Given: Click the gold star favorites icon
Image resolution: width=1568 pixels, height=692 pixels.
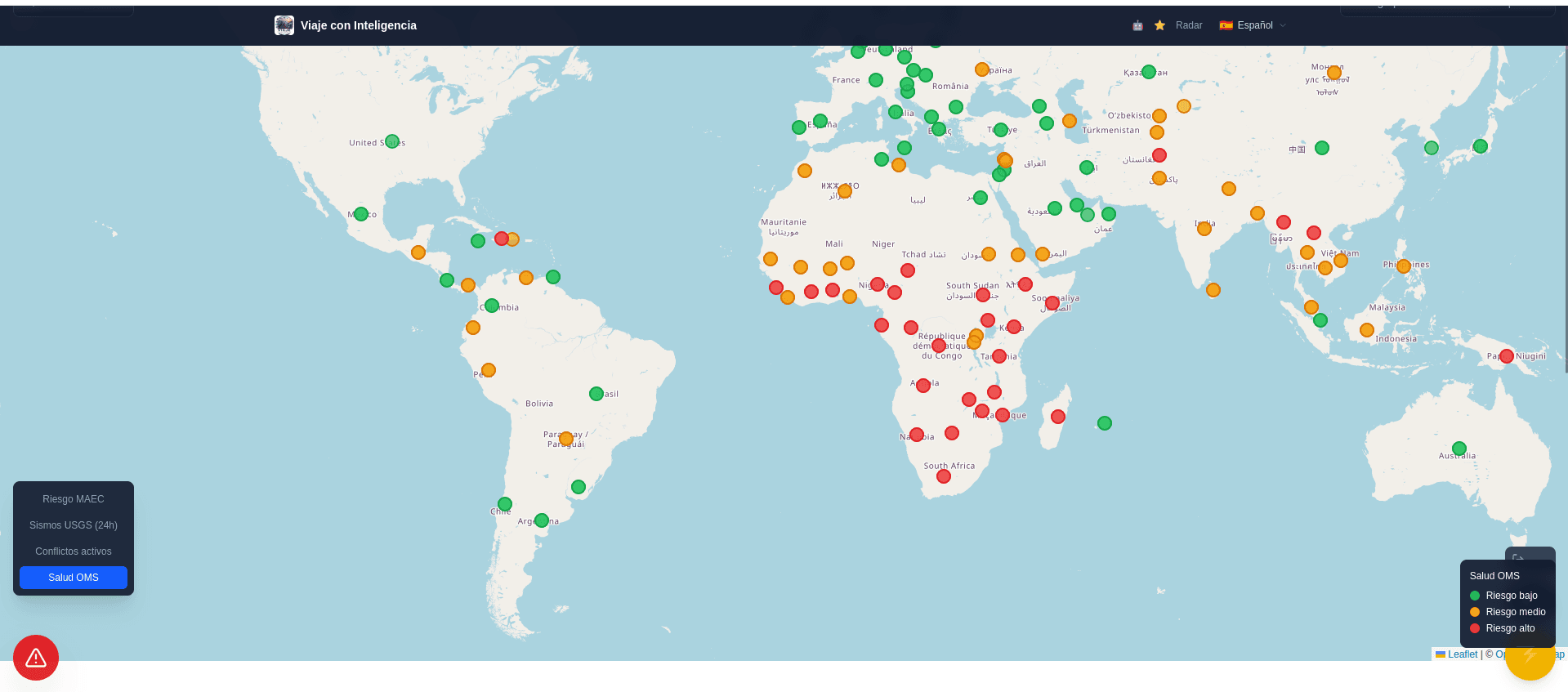Looking at the screenshot, I should 1159,25.
